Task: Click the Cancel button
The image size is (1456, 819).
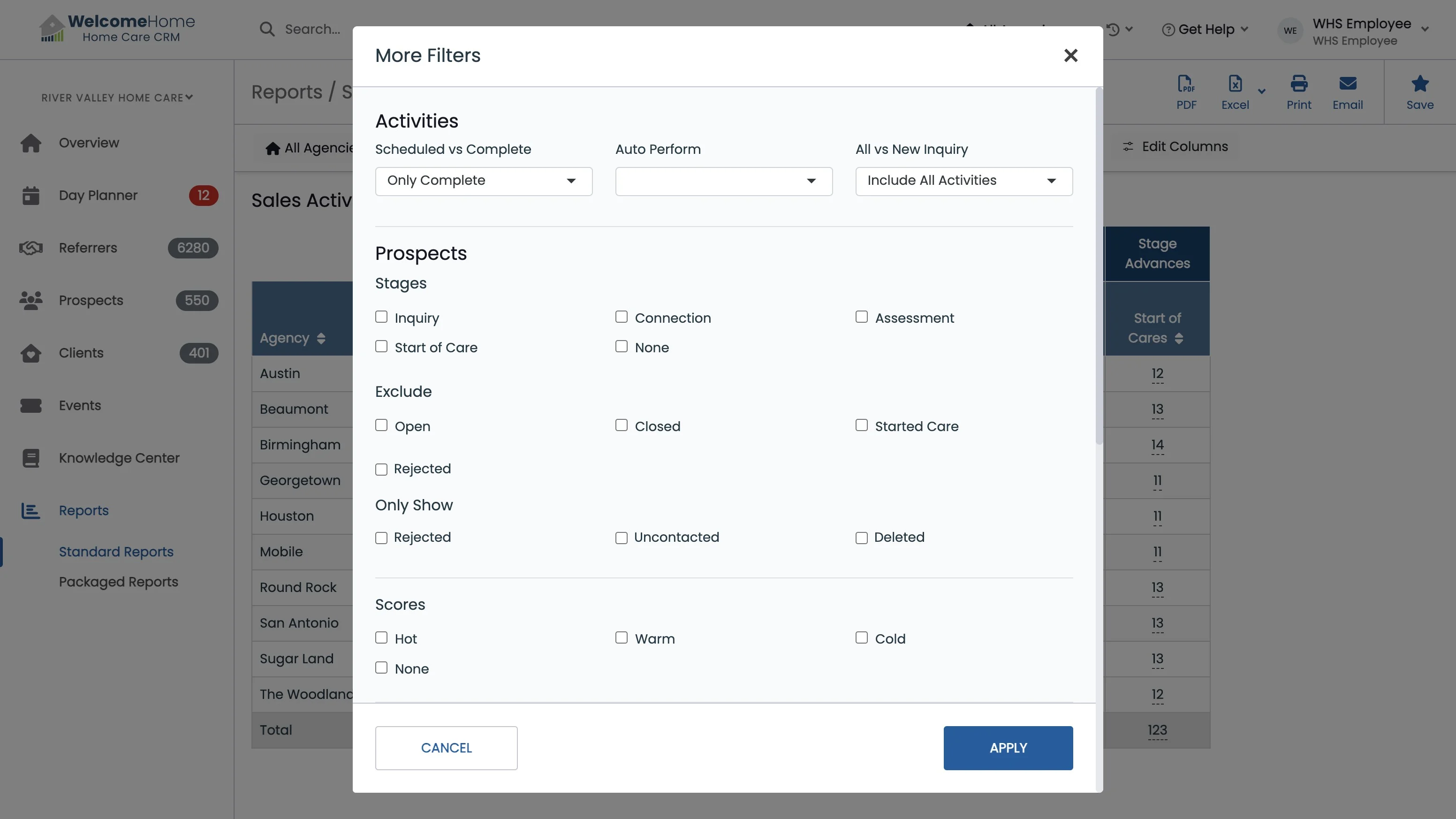Action: click(446, 748)
